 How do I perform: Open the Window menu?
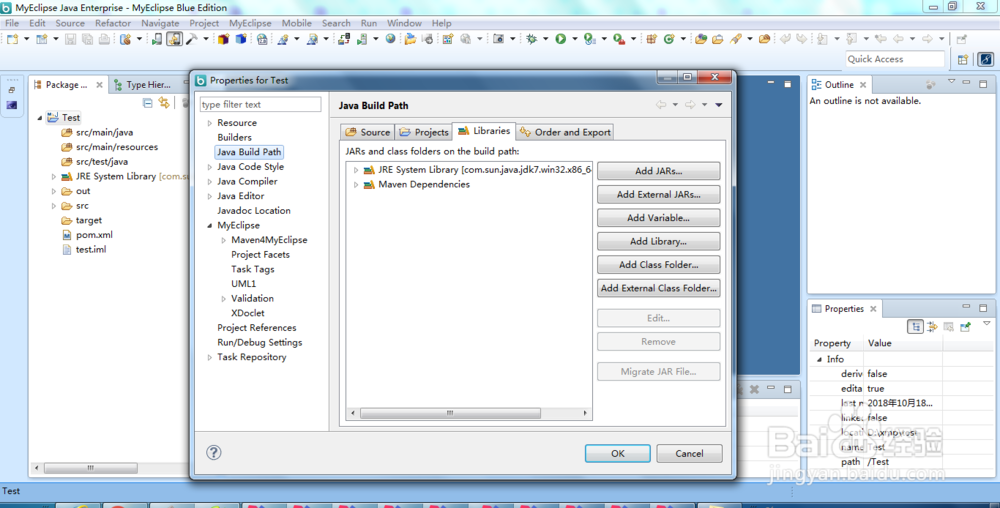tap(404, 23)
